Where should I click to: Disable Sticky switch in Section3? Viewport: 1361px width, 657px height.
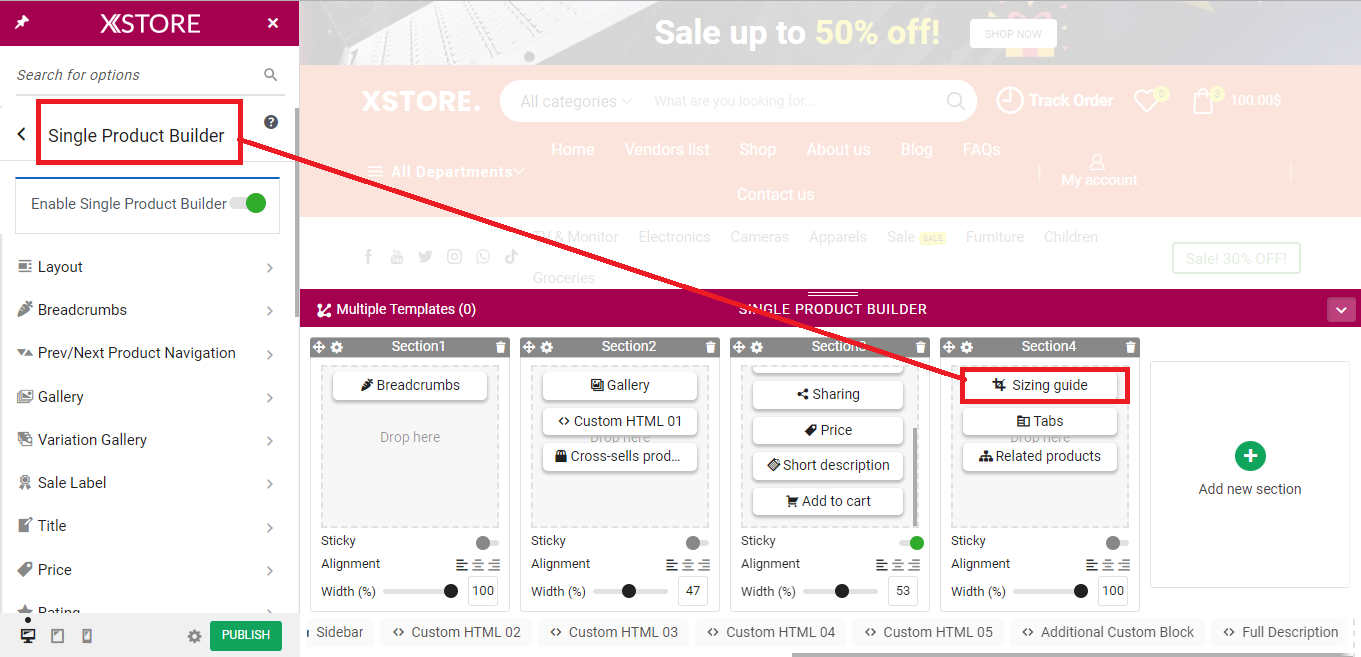point(912,543)
